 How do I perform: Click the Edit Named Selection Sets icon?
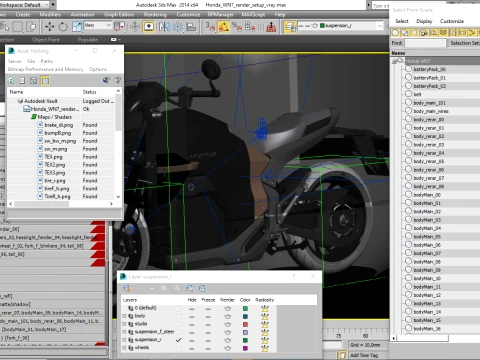[271, 26]
